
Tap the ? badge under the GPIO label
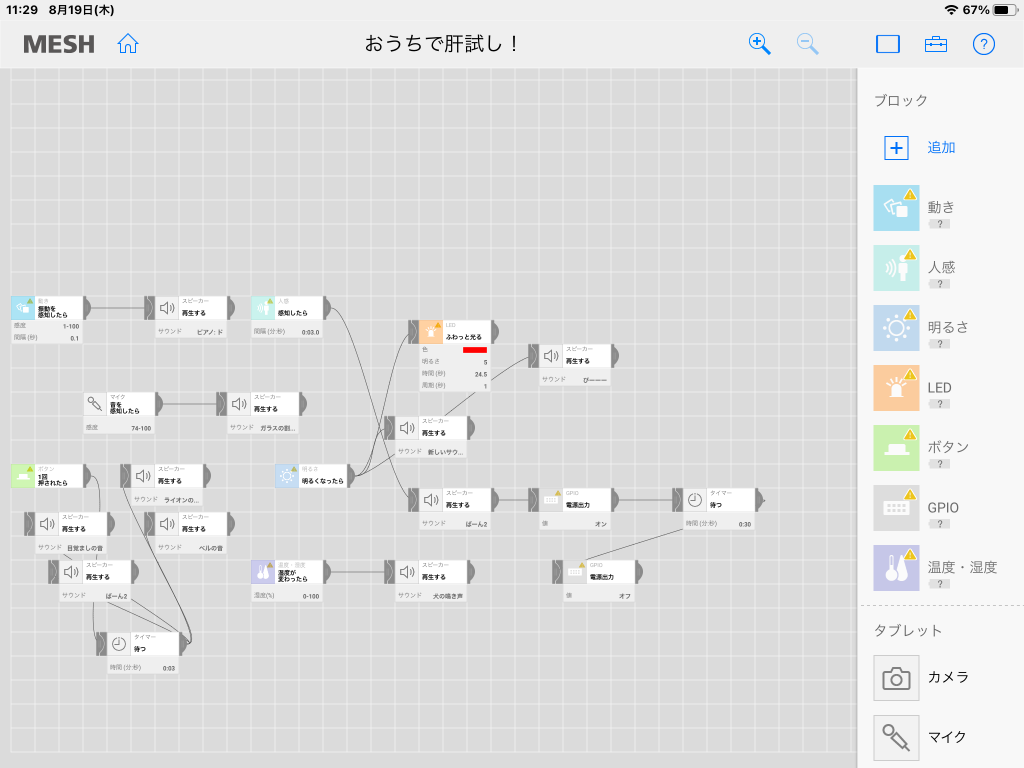(939, 524)
